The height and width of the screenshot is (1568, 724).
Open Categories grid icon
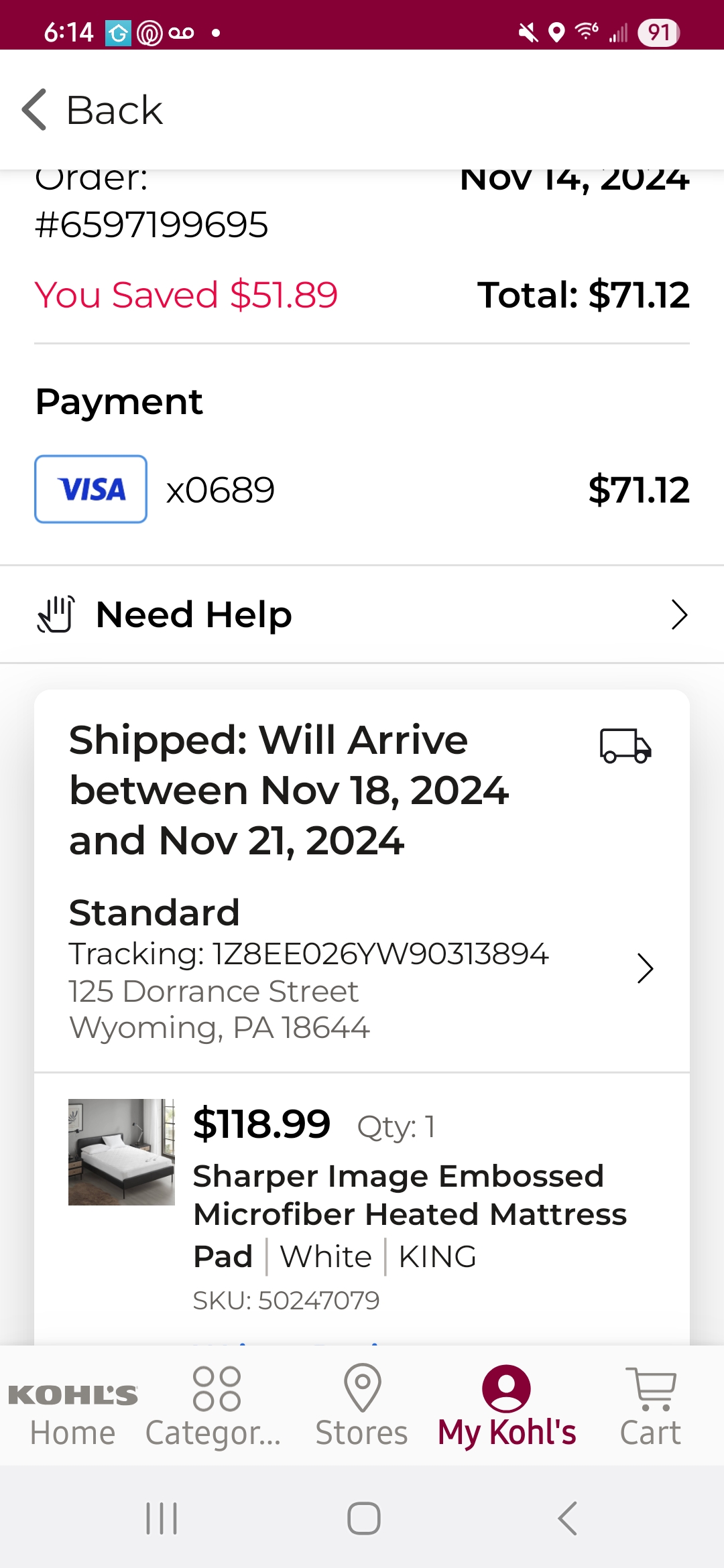click(x=216, y=1388)
